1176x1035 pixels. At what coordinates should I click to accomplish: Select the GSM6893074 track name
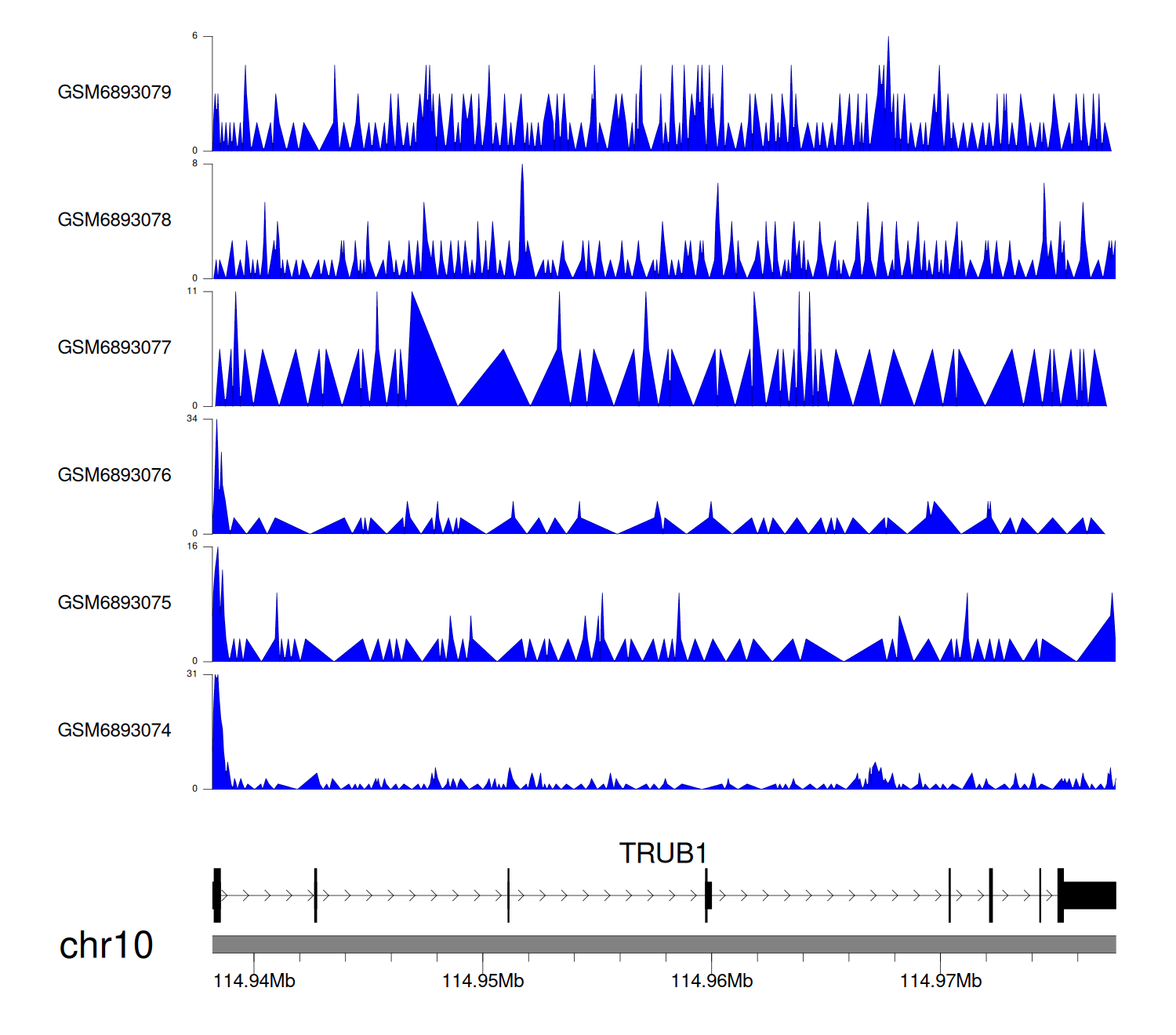point(114,730)
